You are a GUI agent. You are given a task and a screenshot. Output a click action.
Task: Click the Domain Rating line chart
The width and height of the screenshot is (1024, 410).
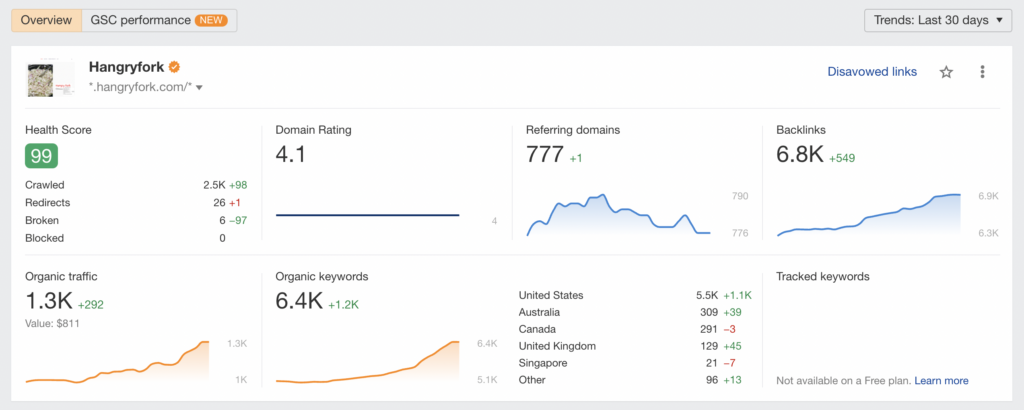click(x=368, y=215)
